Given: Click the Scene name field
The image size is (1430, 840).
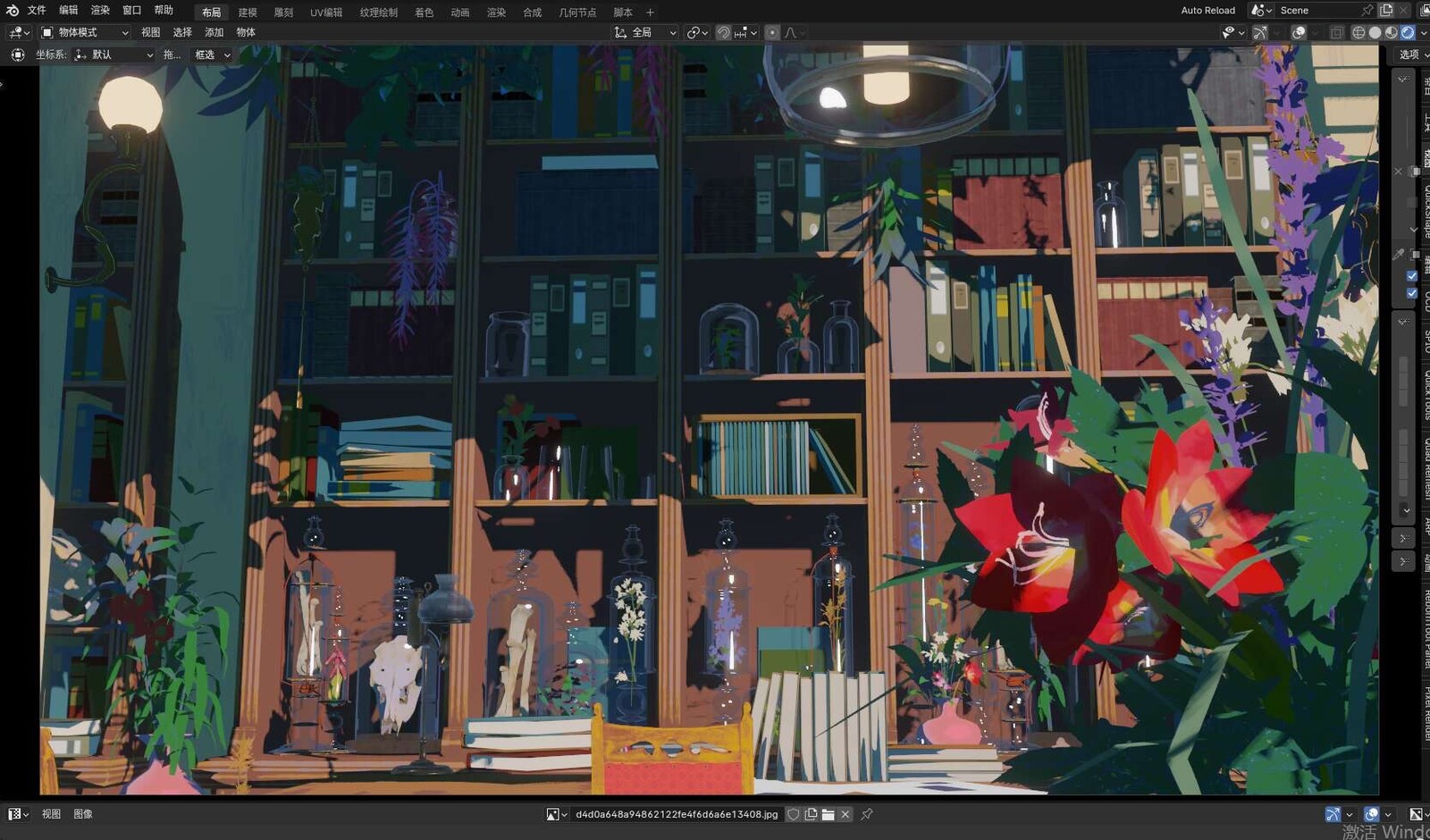Looking at the screenshot, I should pos(1317,11).
